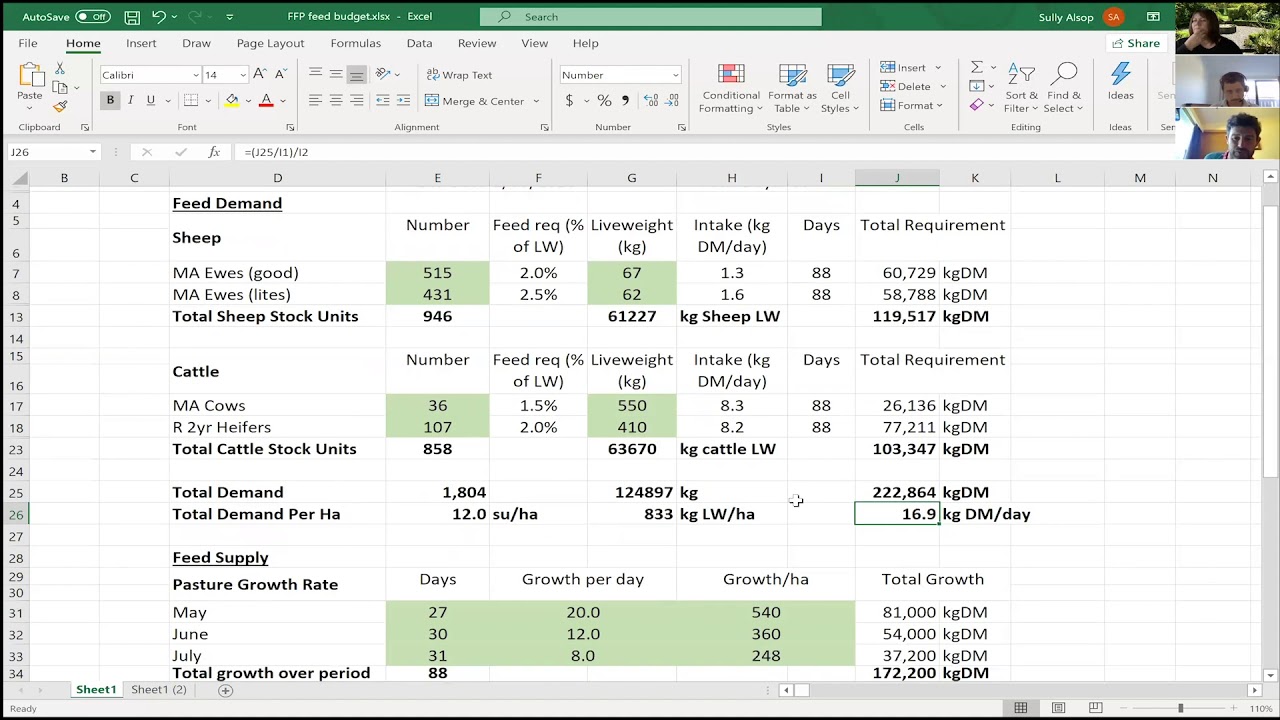Add a new sheet with the plus icon

click(226, 690)
